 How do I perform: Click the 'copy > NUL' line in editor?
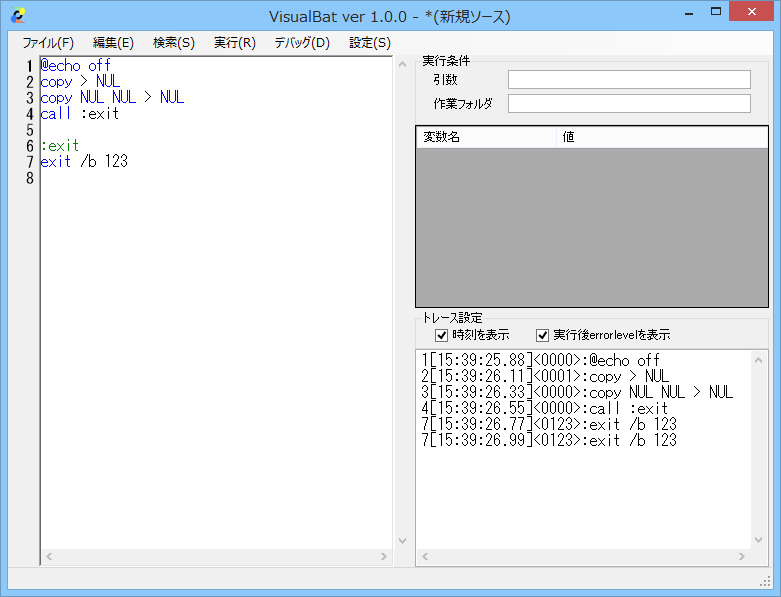(x=80, y=81)
